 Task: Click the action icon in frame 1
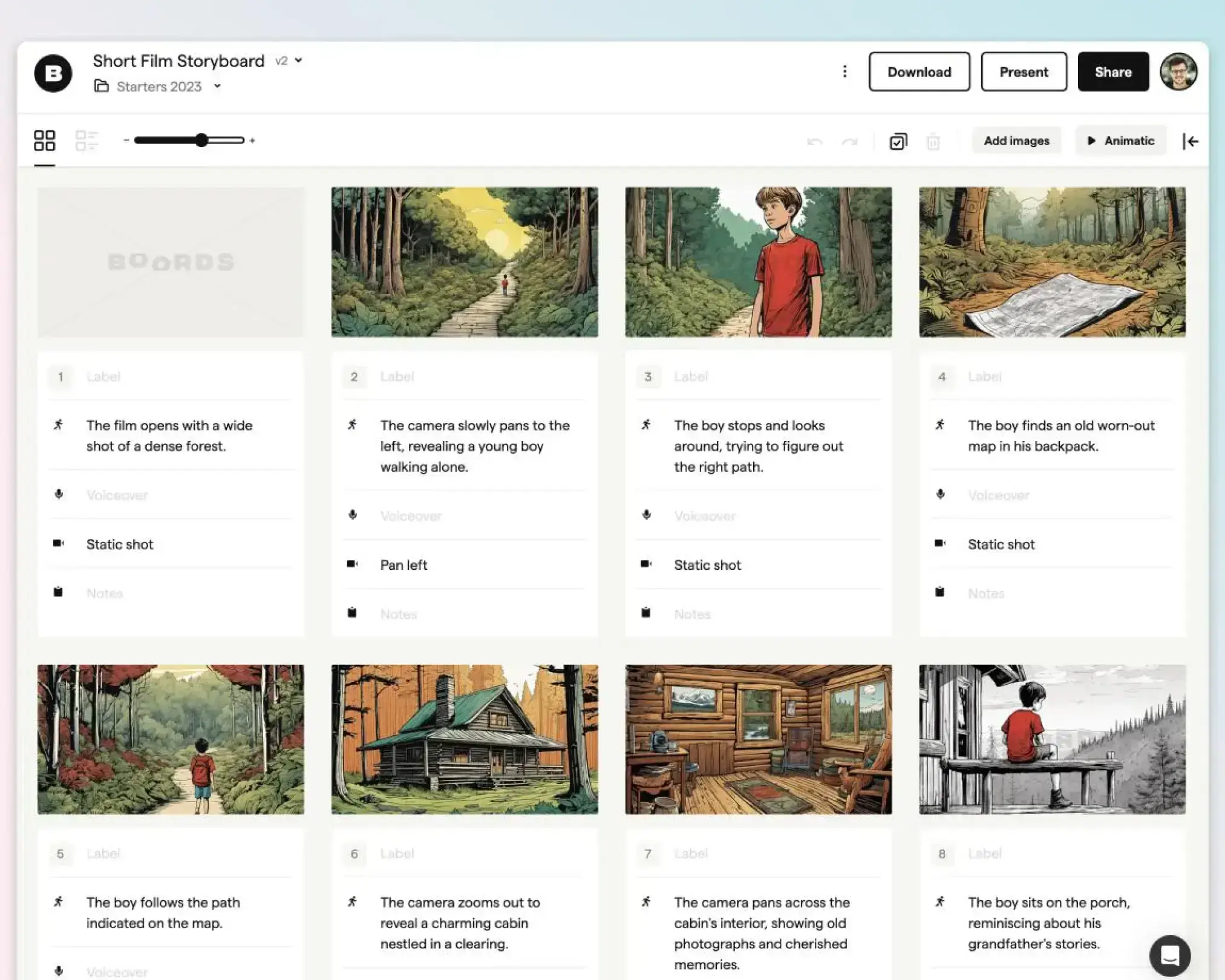[59, 425]
